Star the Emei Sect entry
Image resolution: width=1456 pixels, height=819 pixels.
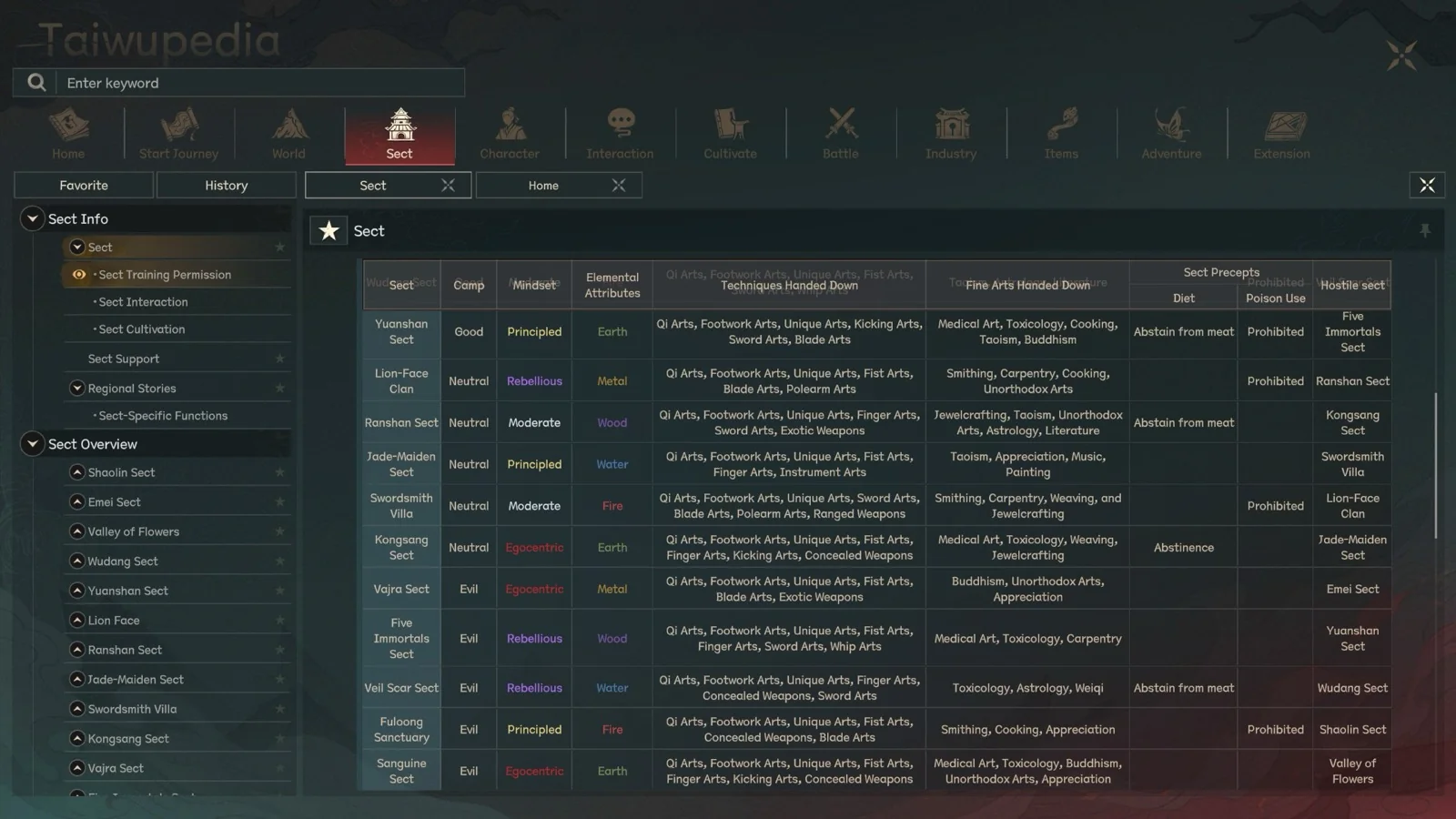(280, 501)
